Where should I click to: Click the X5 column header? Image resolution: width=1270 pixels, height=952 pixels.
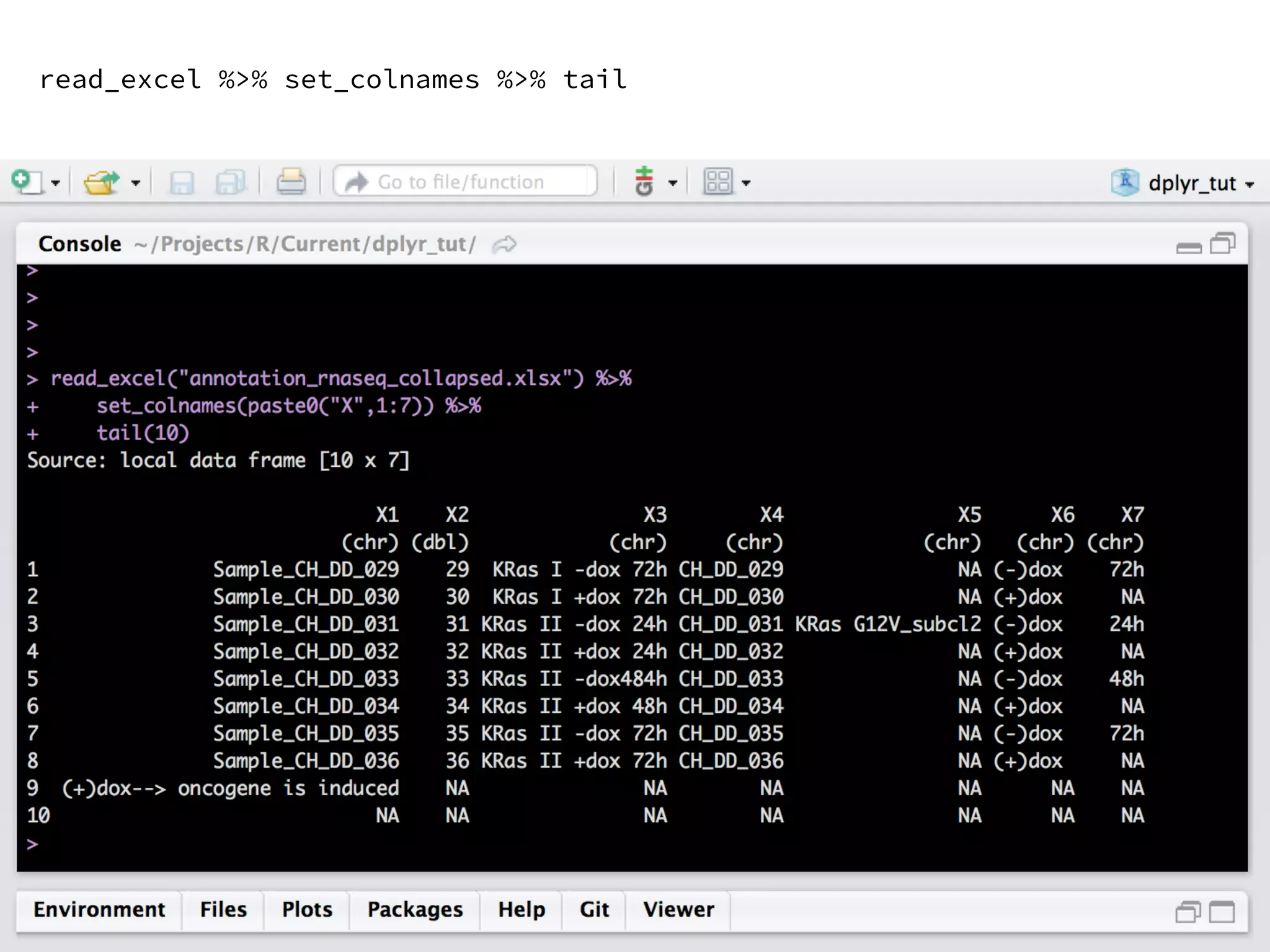click(970, 514)
